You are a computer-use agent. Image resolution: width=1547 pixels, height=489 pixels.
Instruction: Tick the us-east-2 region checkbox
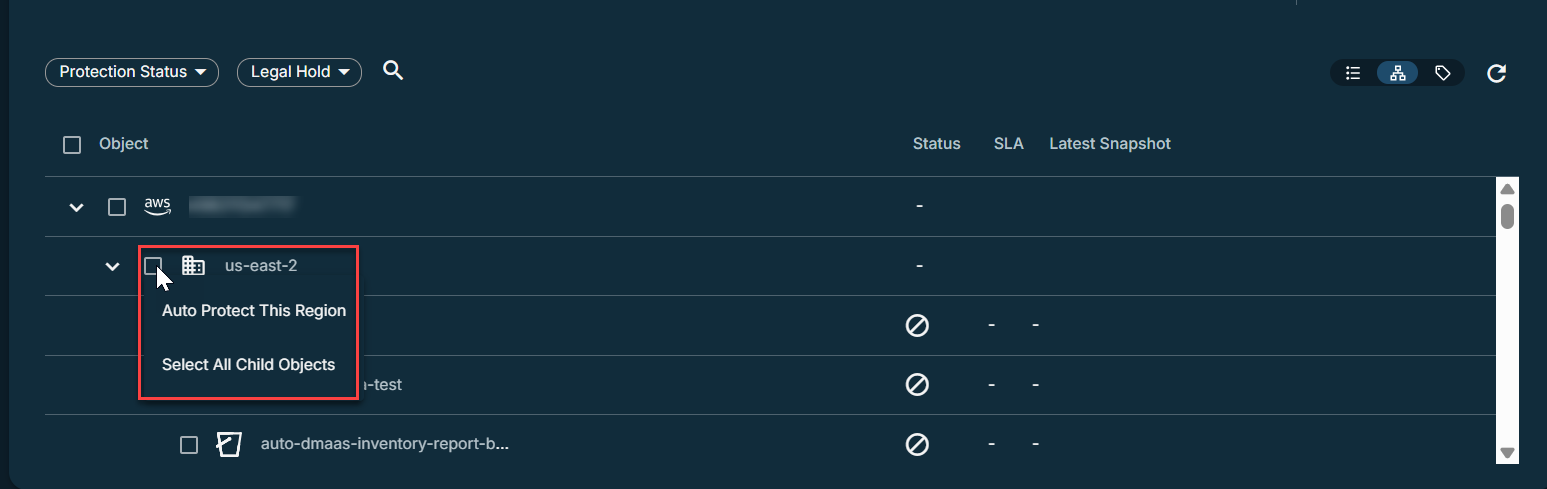(x=153, y=266)
